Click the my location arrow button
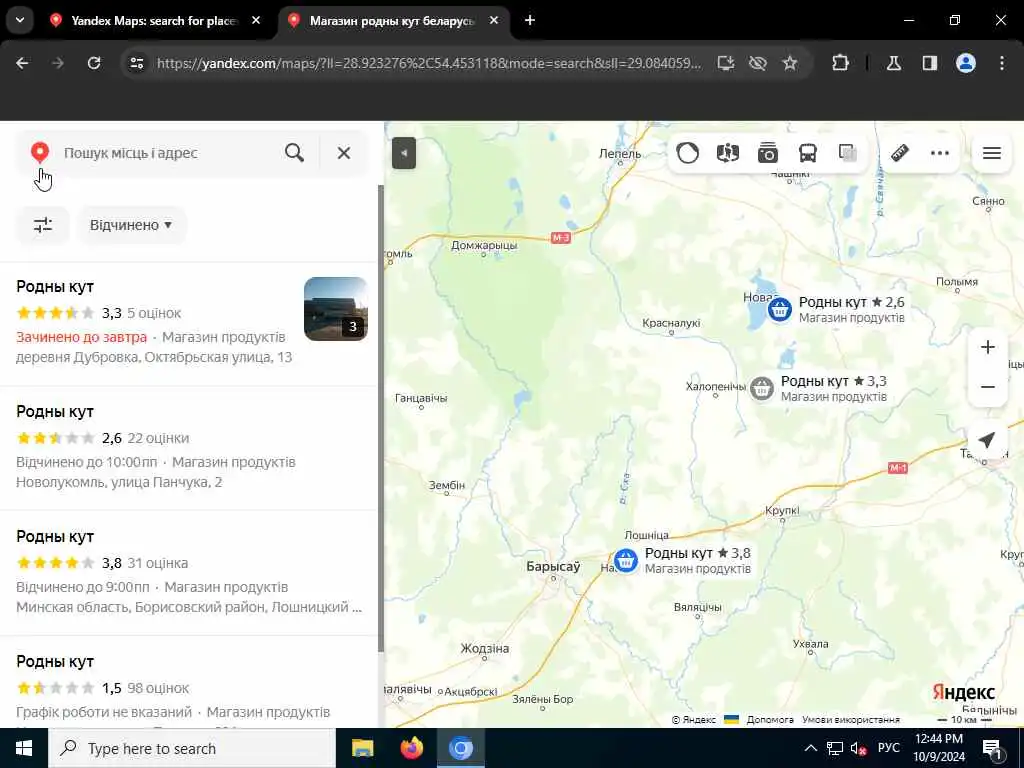The width and height of the screenshot is (1024, 768). tap(987, 440)
